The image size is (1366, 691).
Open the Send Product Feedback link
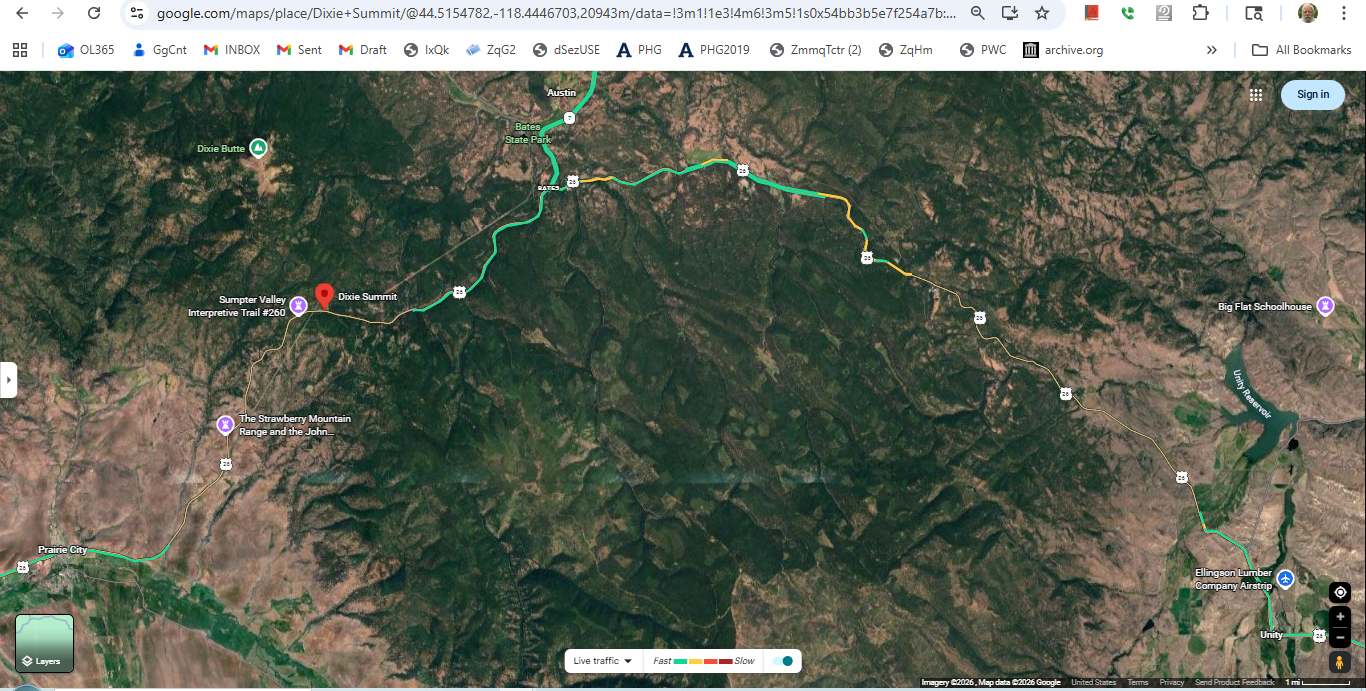pos(1234,683)
